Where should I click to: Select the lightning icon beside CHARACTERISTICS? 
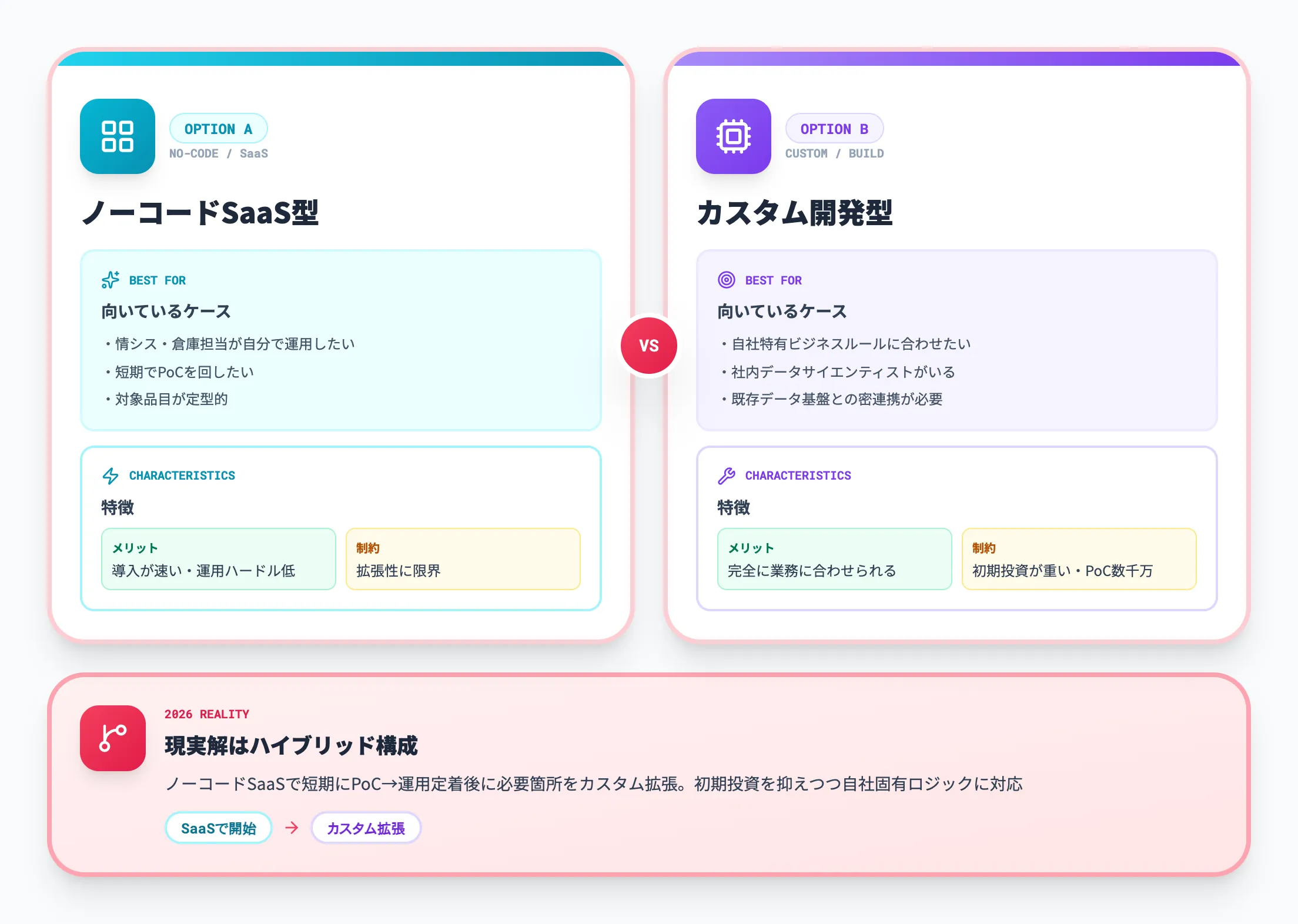pos(111,475)
